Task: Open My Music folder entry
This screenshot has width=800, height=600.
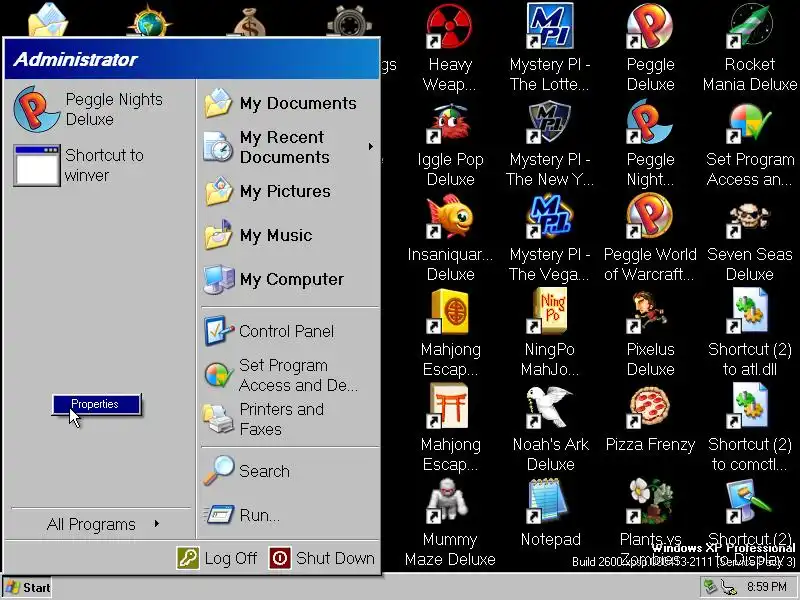Action: click(289, 235)
